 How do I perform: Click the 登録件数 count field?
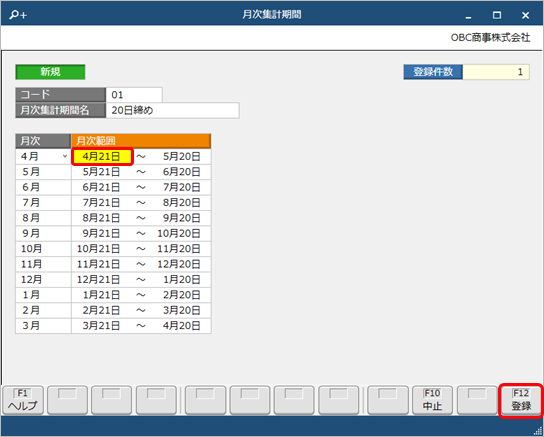(x=496, y=72)
